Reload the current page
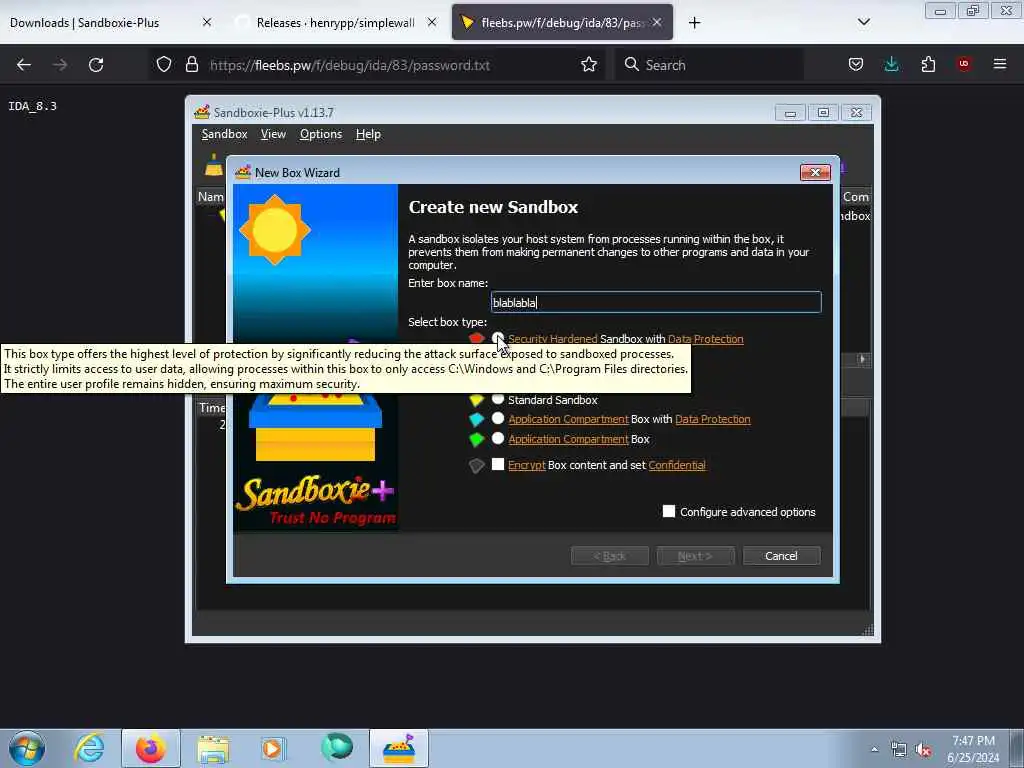The height and width of the screenshot is (768, 1024). (96, 65)
